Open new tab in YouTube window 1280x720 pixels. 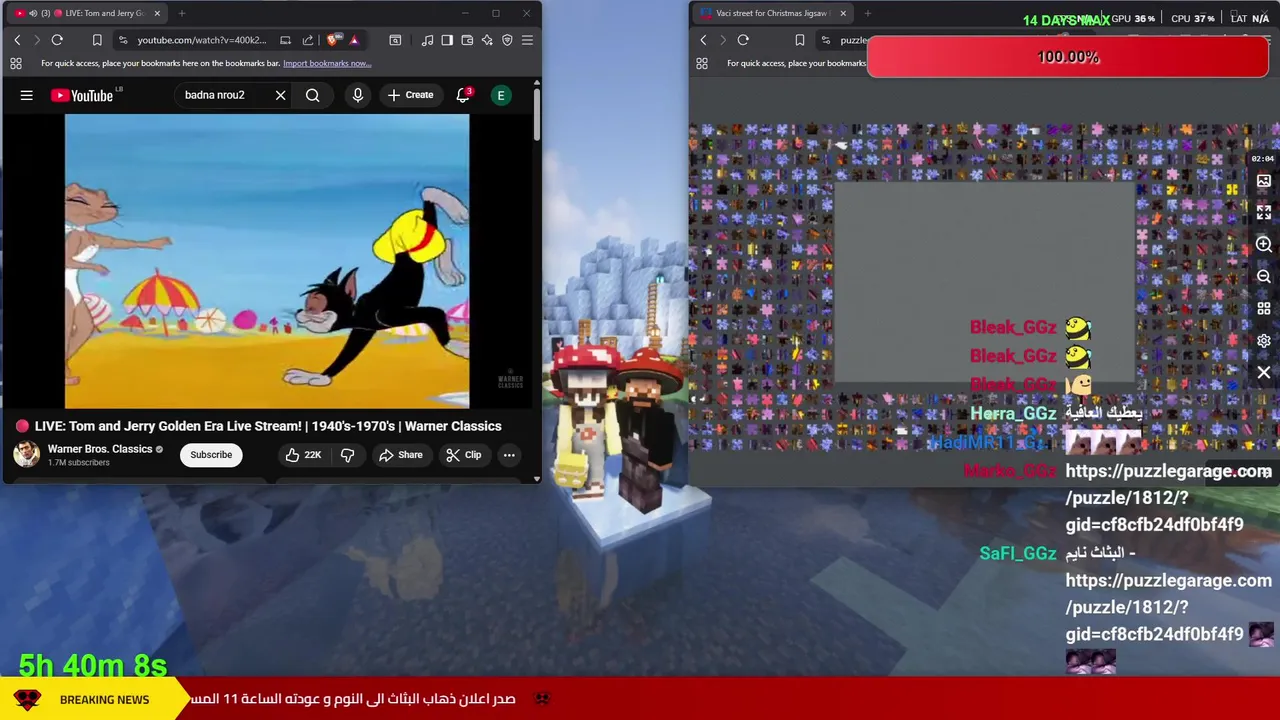click(x=183, y=13)
